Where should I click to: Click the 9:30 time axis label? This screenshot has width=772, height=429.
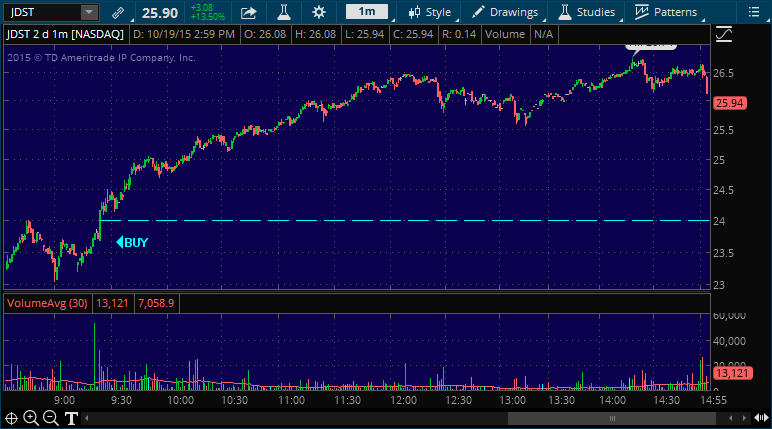click(121, 400)
